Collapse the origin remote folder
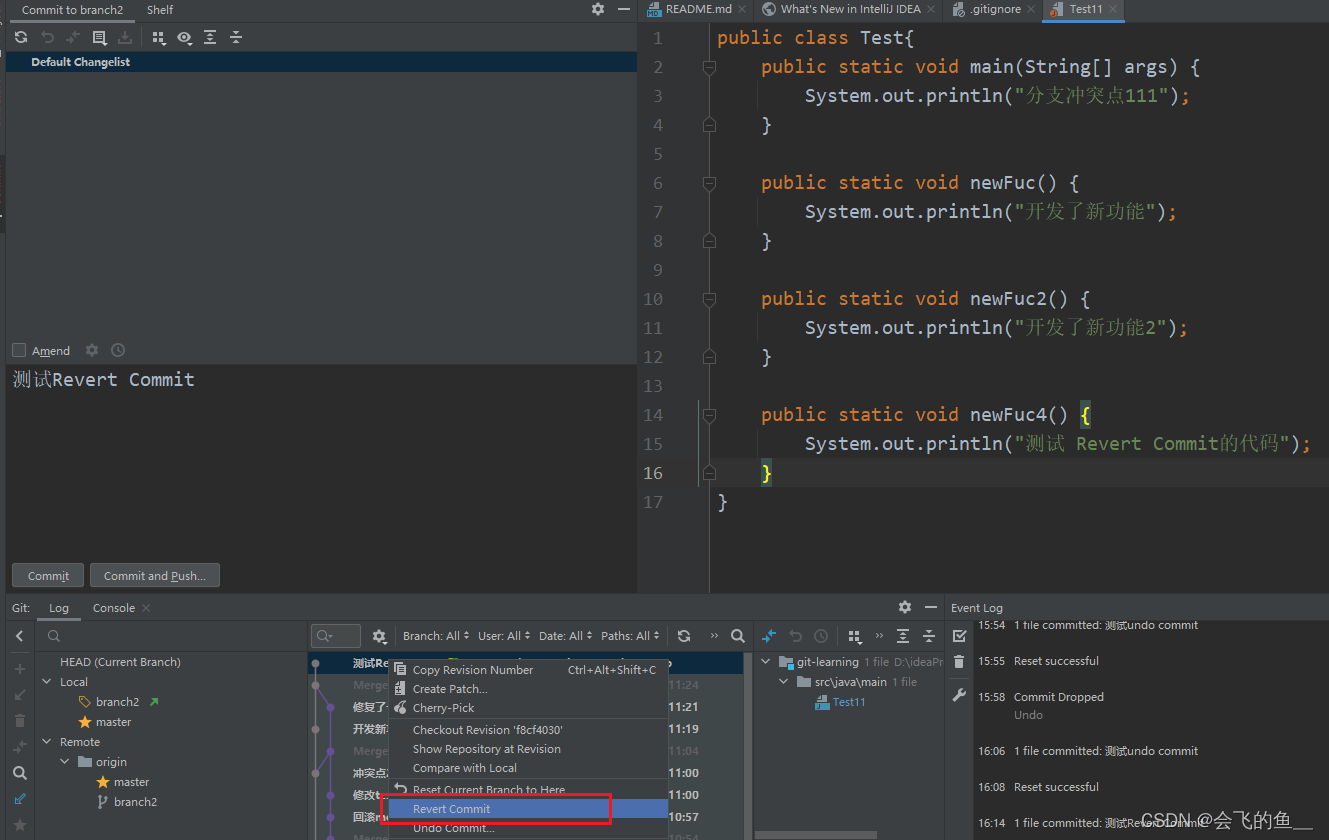 [x=65, y=762]
